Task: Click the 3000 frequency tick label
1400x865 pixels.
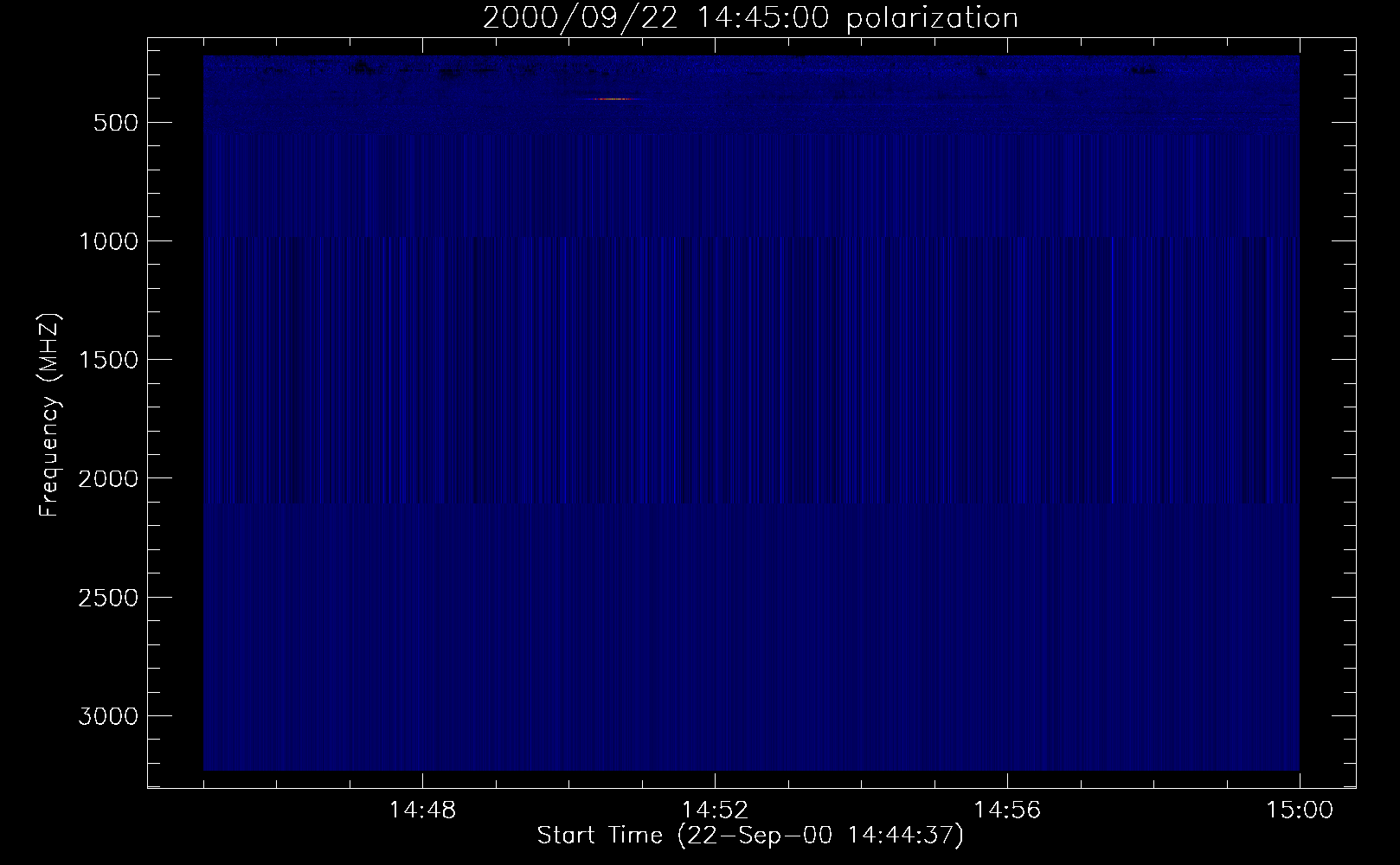Action: [108, 716]
